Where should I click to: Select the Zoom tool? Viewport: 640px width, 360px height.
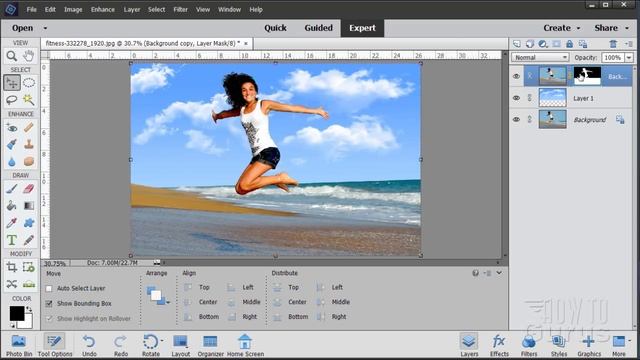(11, 56)
